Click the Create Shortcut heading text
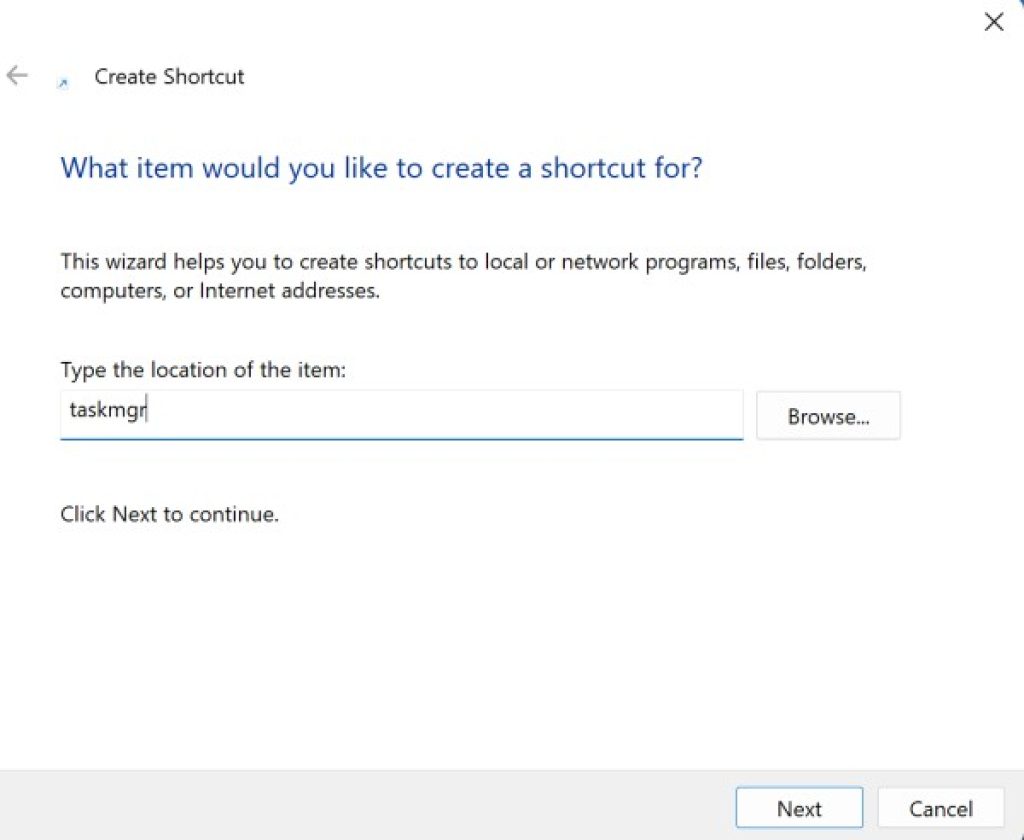 (x=168, y=76)
